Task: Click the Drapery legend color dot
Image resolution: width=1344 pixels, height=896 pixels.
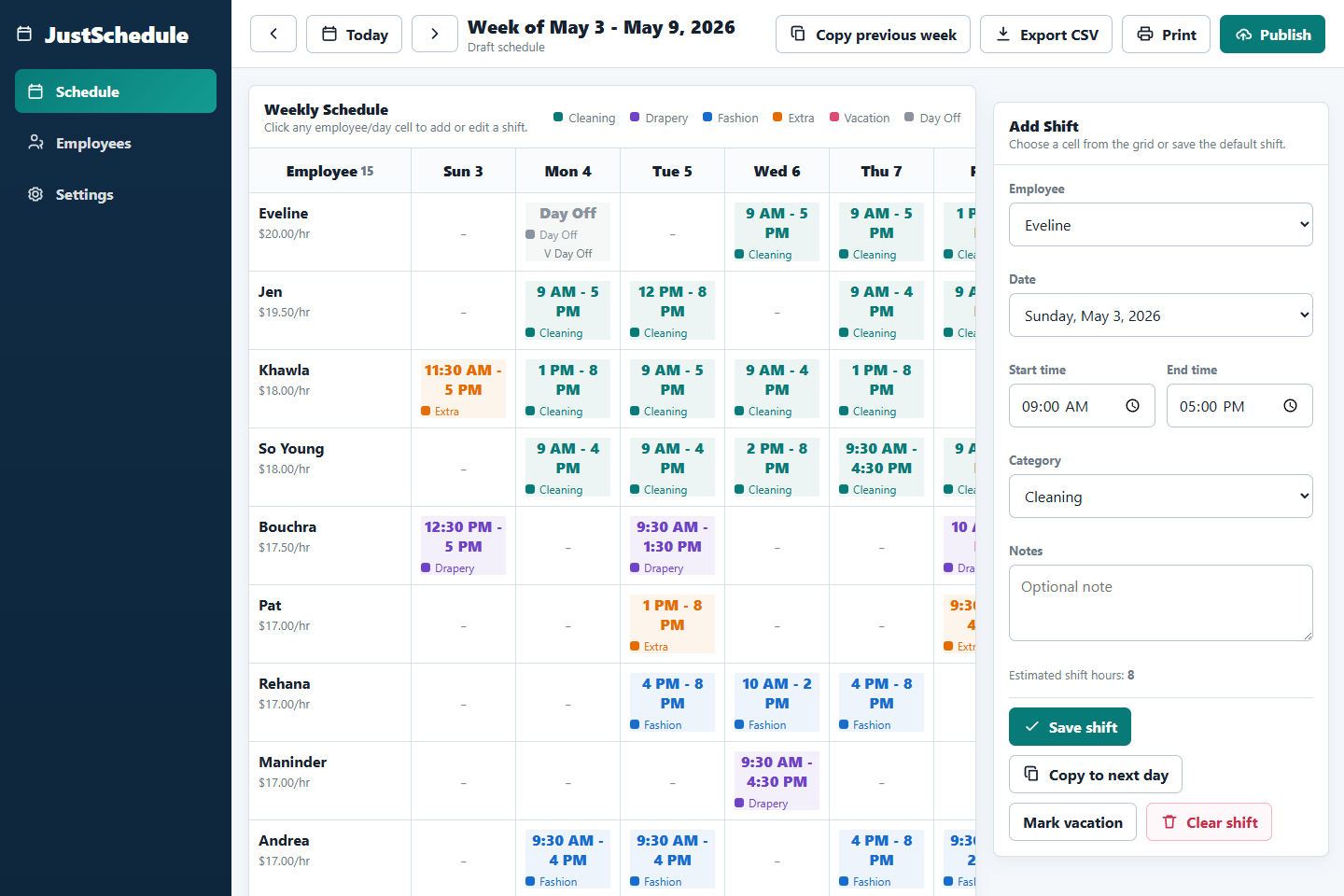Action: 635,118
